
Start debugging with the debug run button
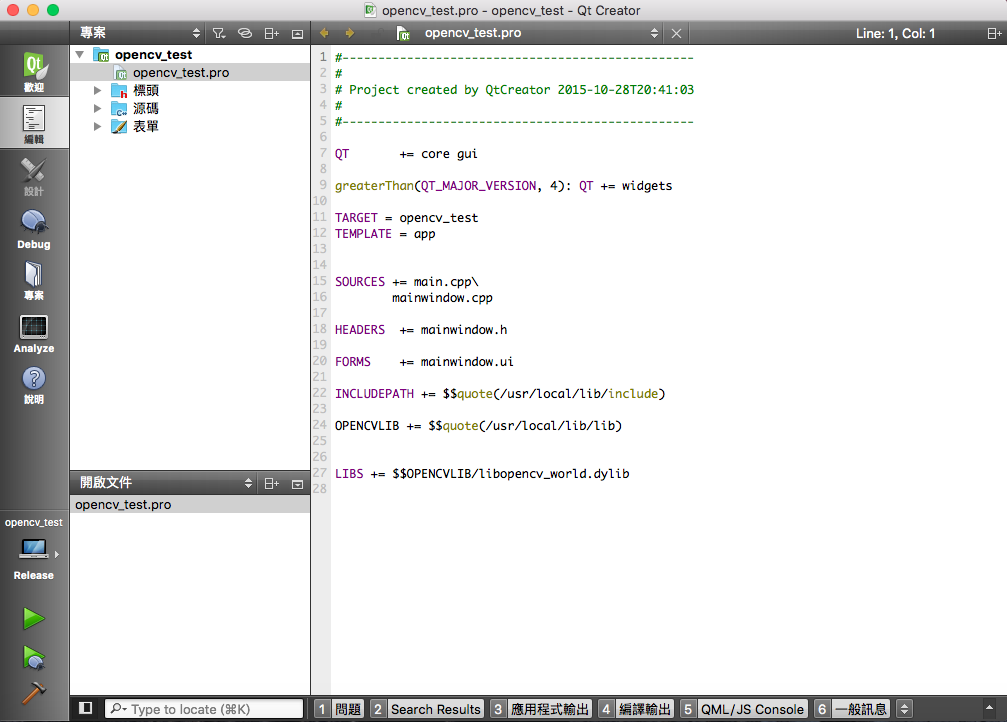pos(33,658)
